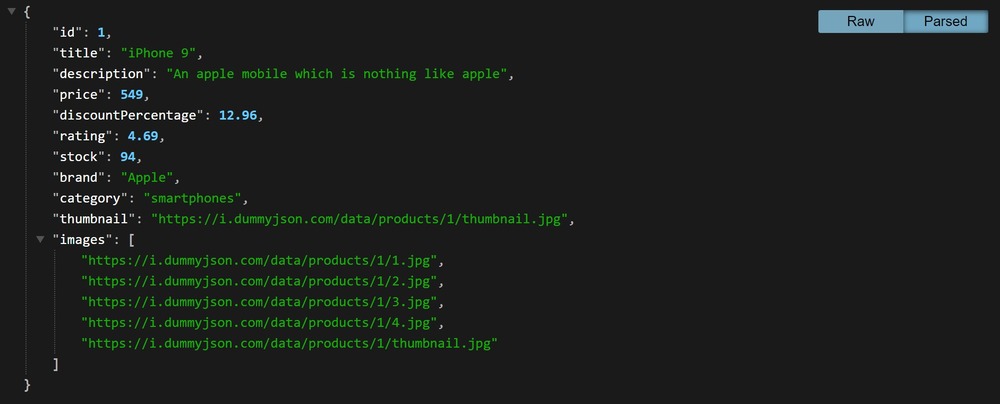Viewport: 1000px width, 404px height.
Task: Click the discountPercentage value 12.96
Action: 238,115
